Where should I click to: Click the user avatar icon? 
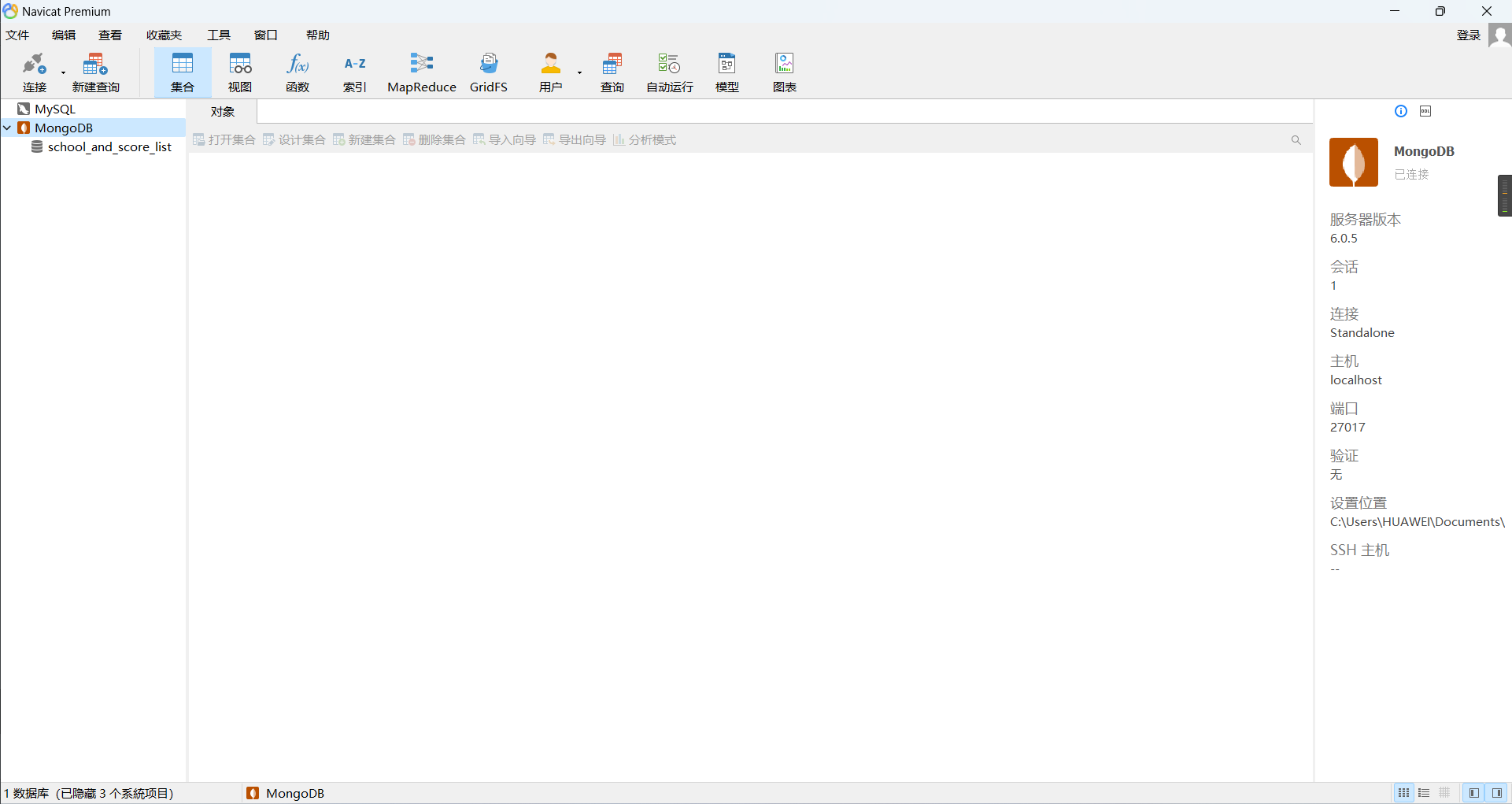click(x=1499, y=35)
